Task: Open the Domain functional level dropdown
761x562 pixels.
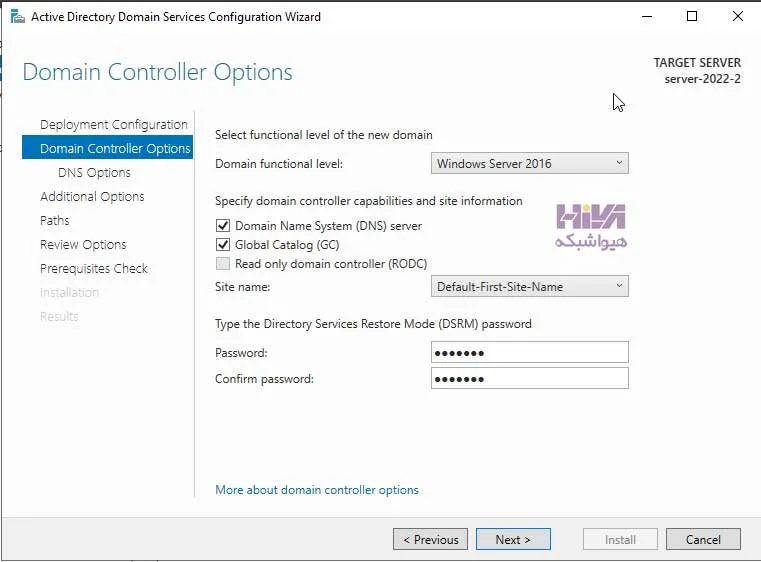Action: point(529,164)
